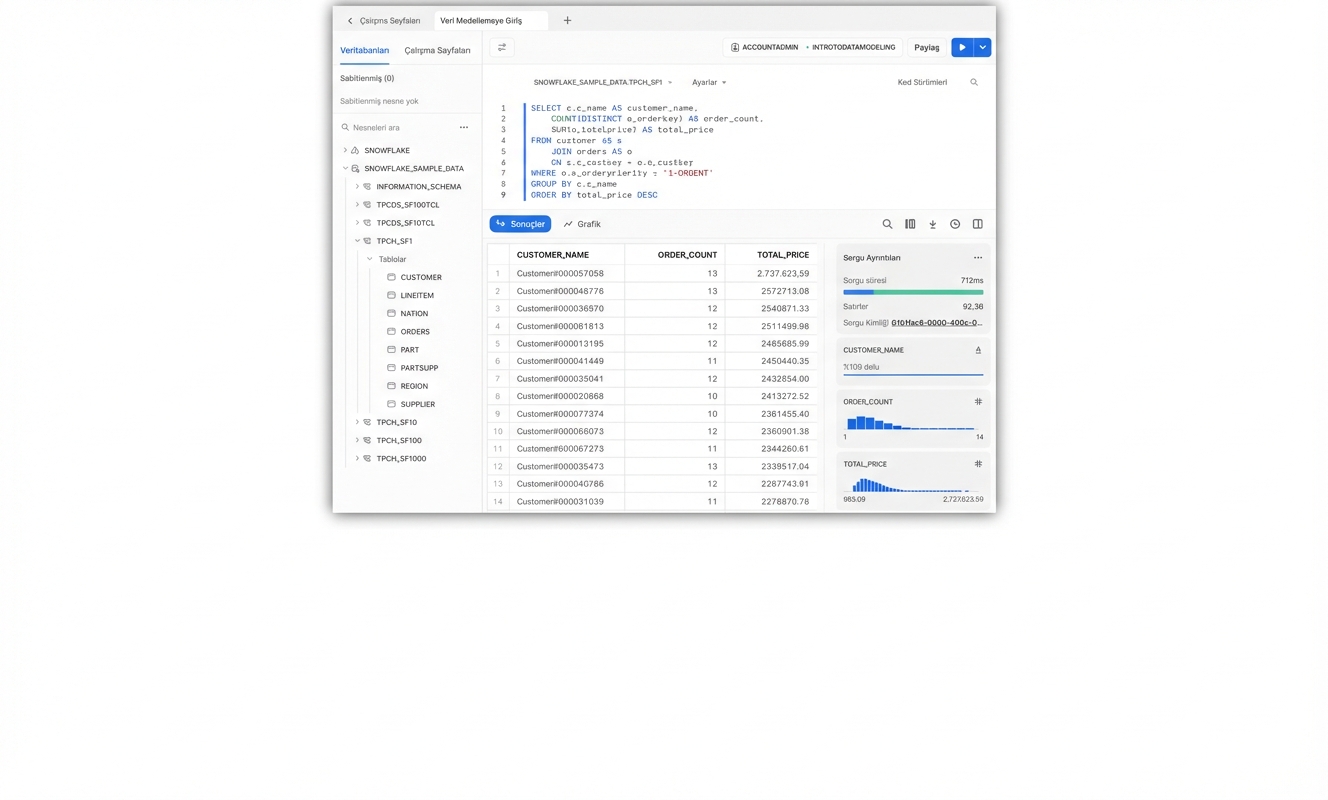
Task: Expand the TPCH_SF10 schema
Action: [357, 422]
